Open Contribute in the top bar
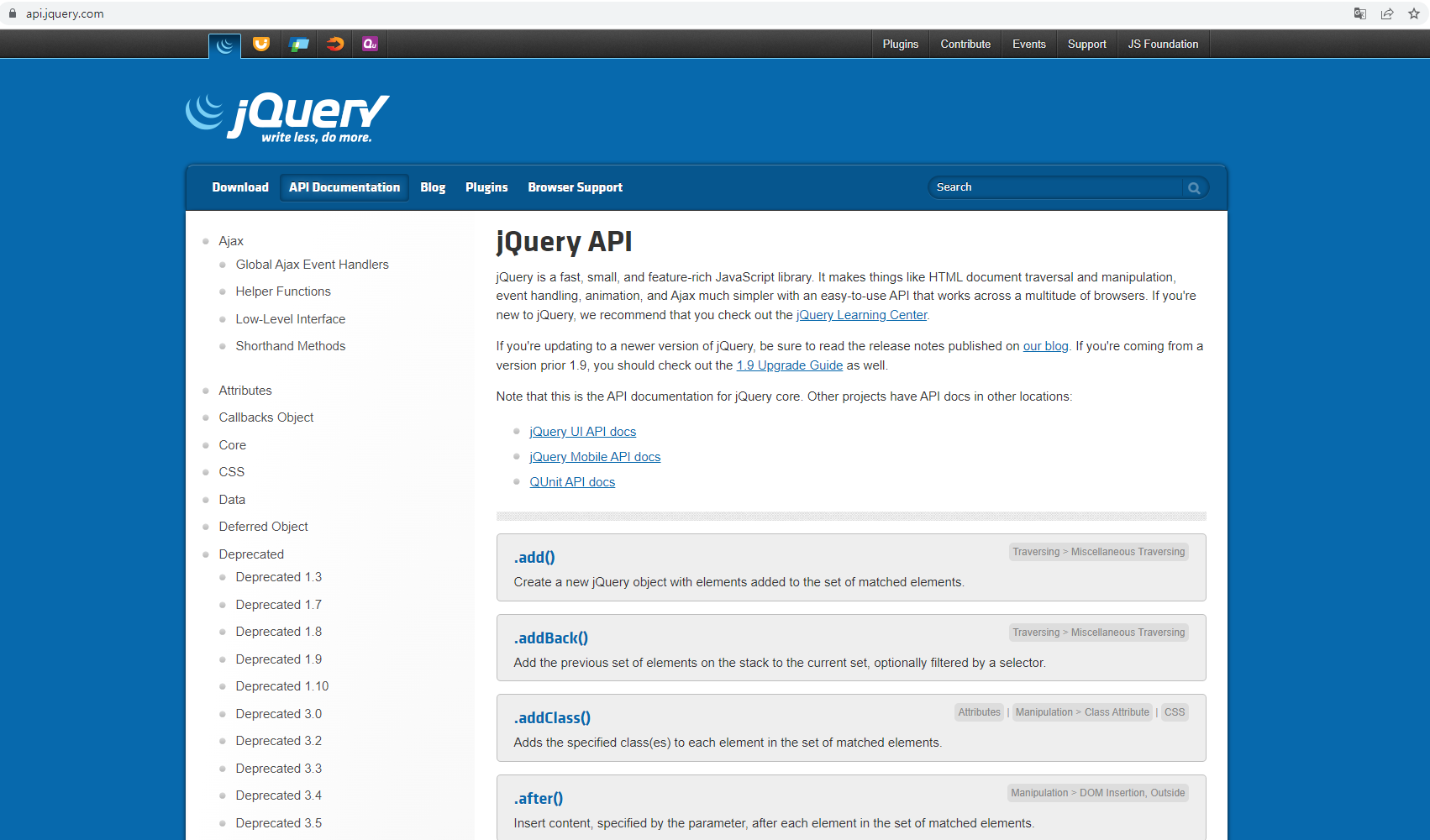This screenshot has height=840, width=1430. pyautogui.click(x=965, y=44)
